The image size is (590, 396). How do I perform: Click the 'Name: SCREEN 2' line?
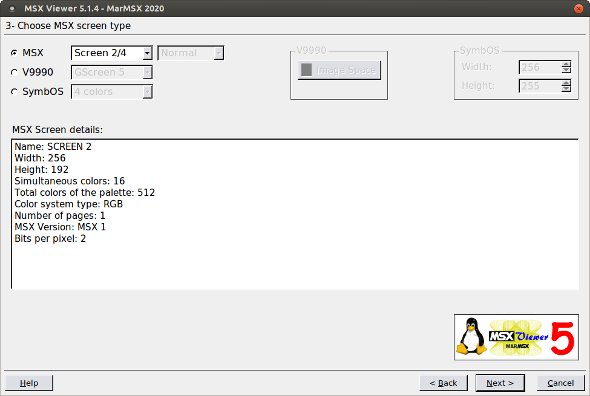coord(53,146)
